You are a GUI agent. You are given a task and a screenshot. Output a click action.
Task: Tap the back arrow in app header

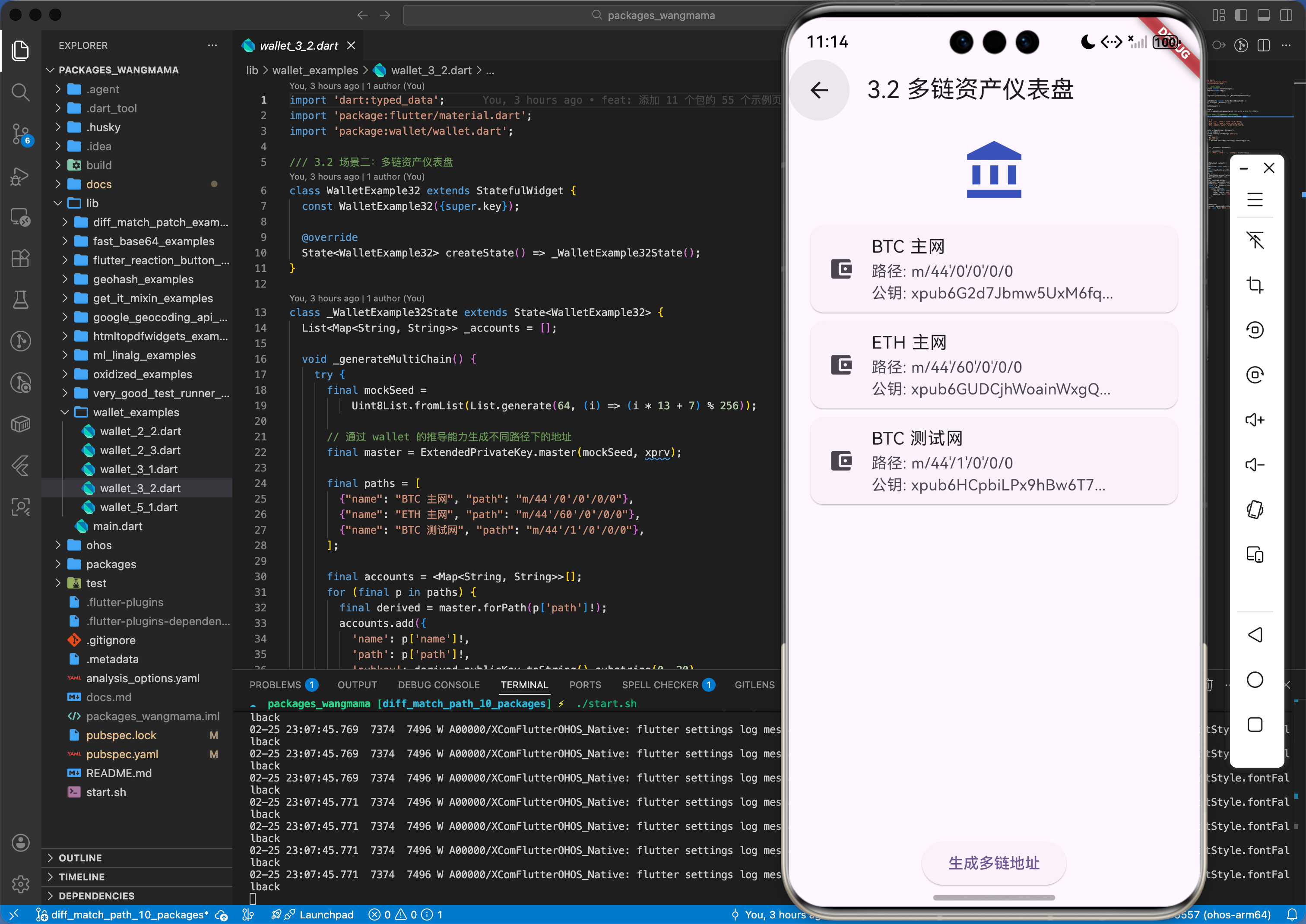819,90
